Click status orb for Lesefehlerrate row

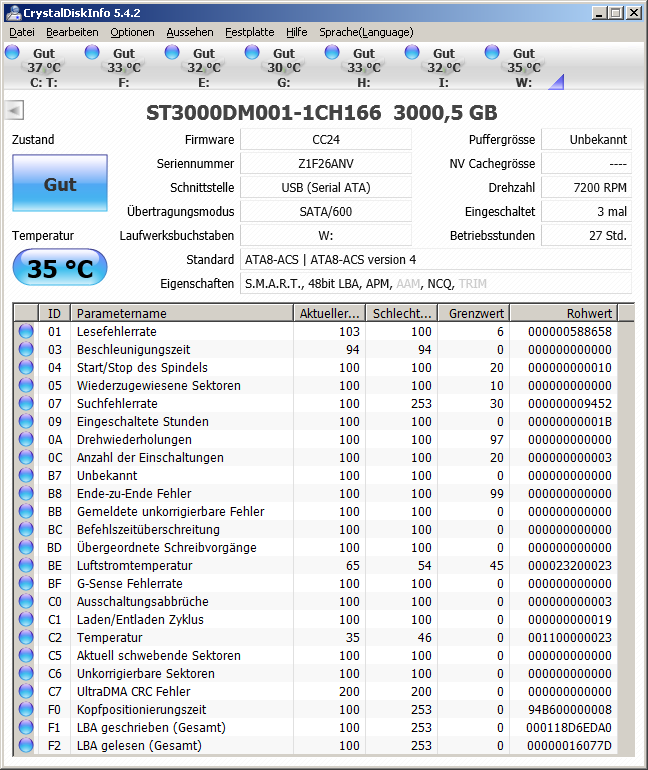pos(26,331)
